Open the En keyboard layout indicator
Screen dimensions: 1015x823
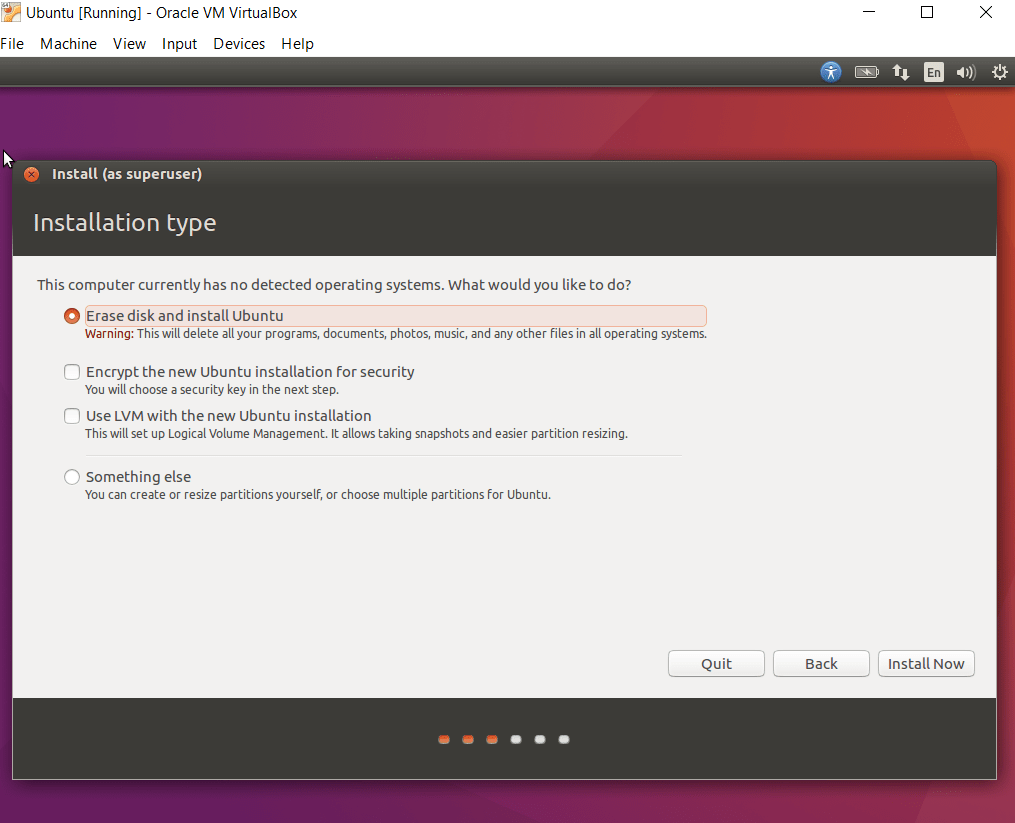coord(933,72)
